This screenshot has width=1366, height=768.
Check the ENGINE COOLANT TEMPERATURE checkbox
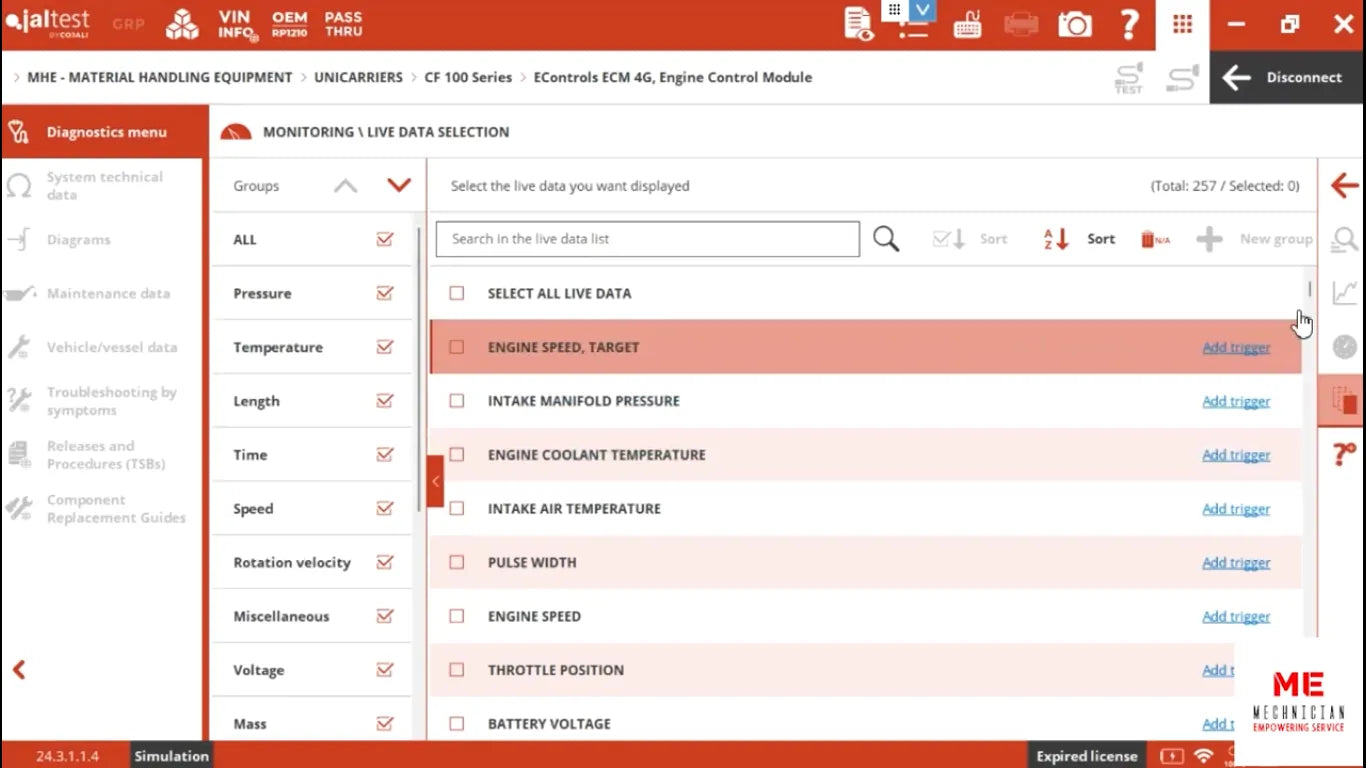pos(457,454)
